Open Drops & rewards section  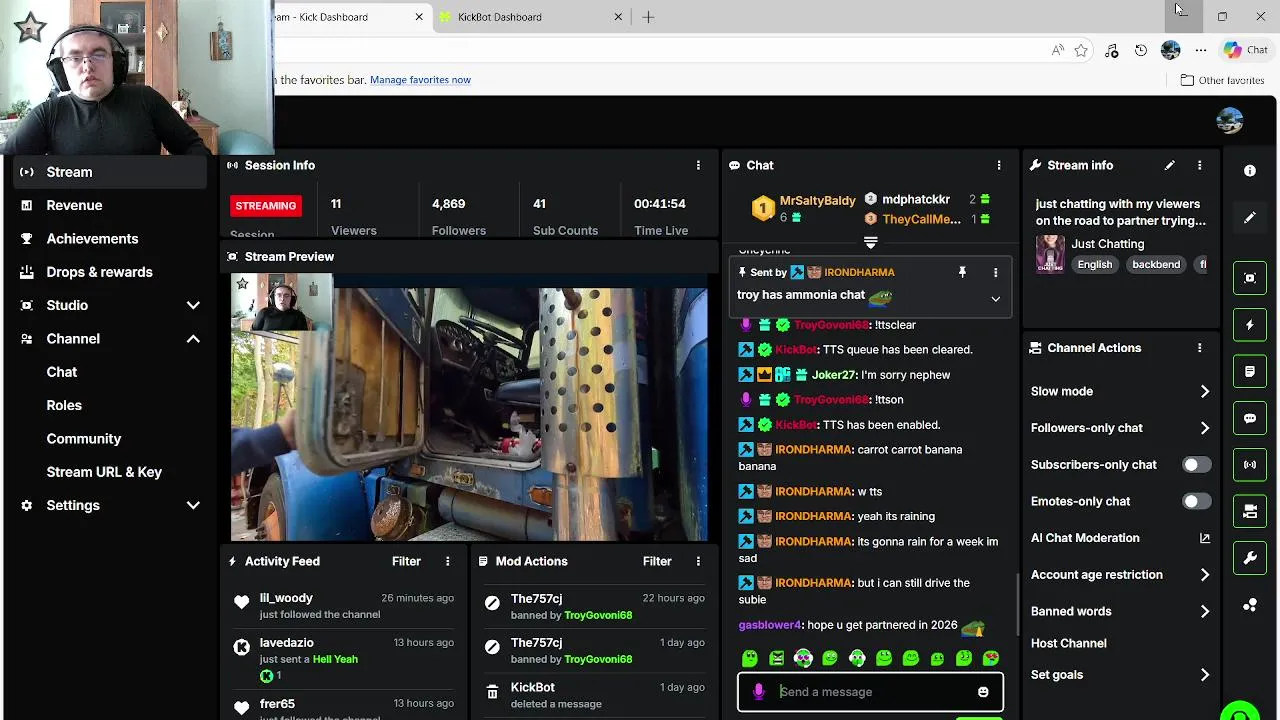coord(99,272)
